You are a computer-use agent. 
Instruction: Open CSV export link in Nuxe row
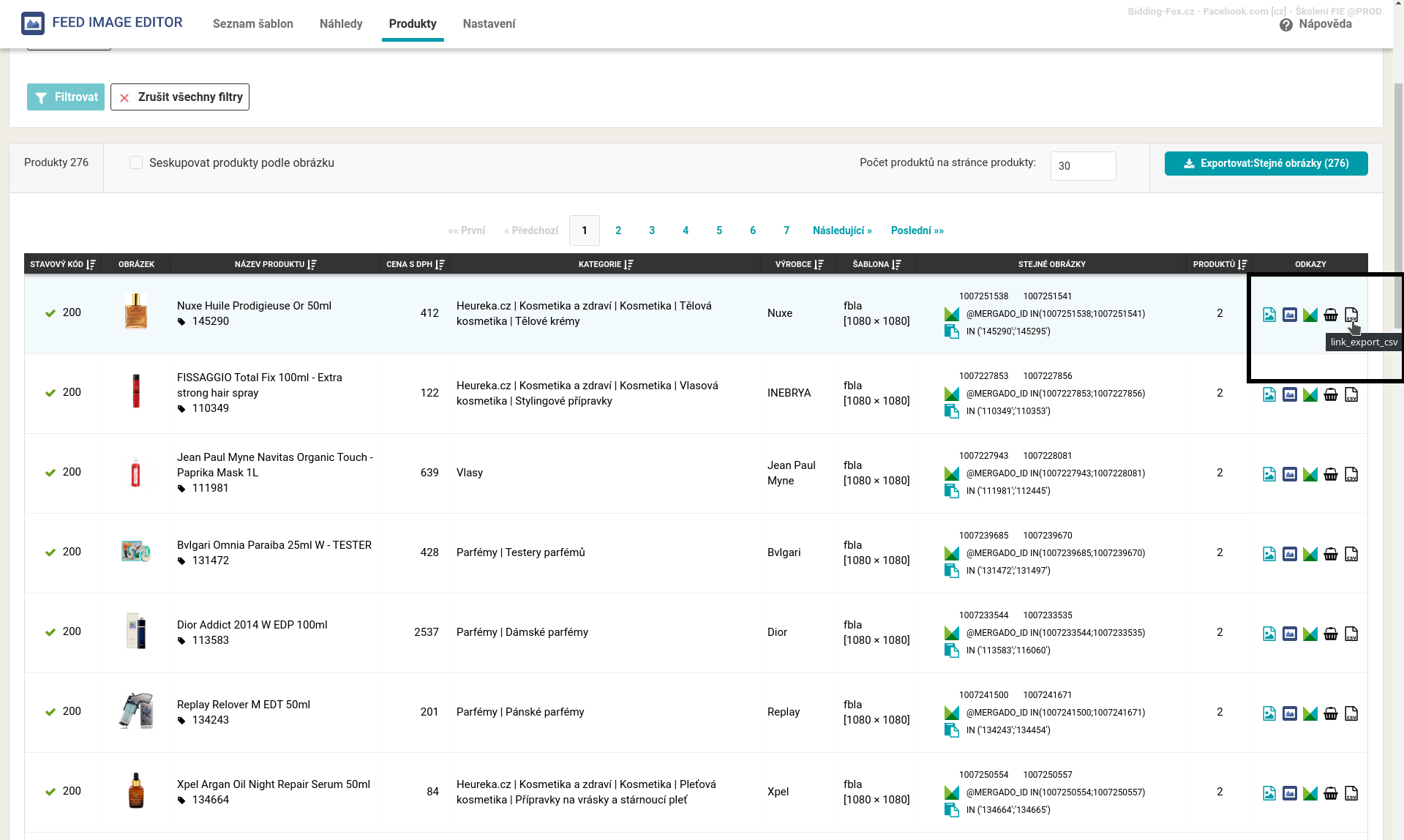click(x=1351, y=315)
